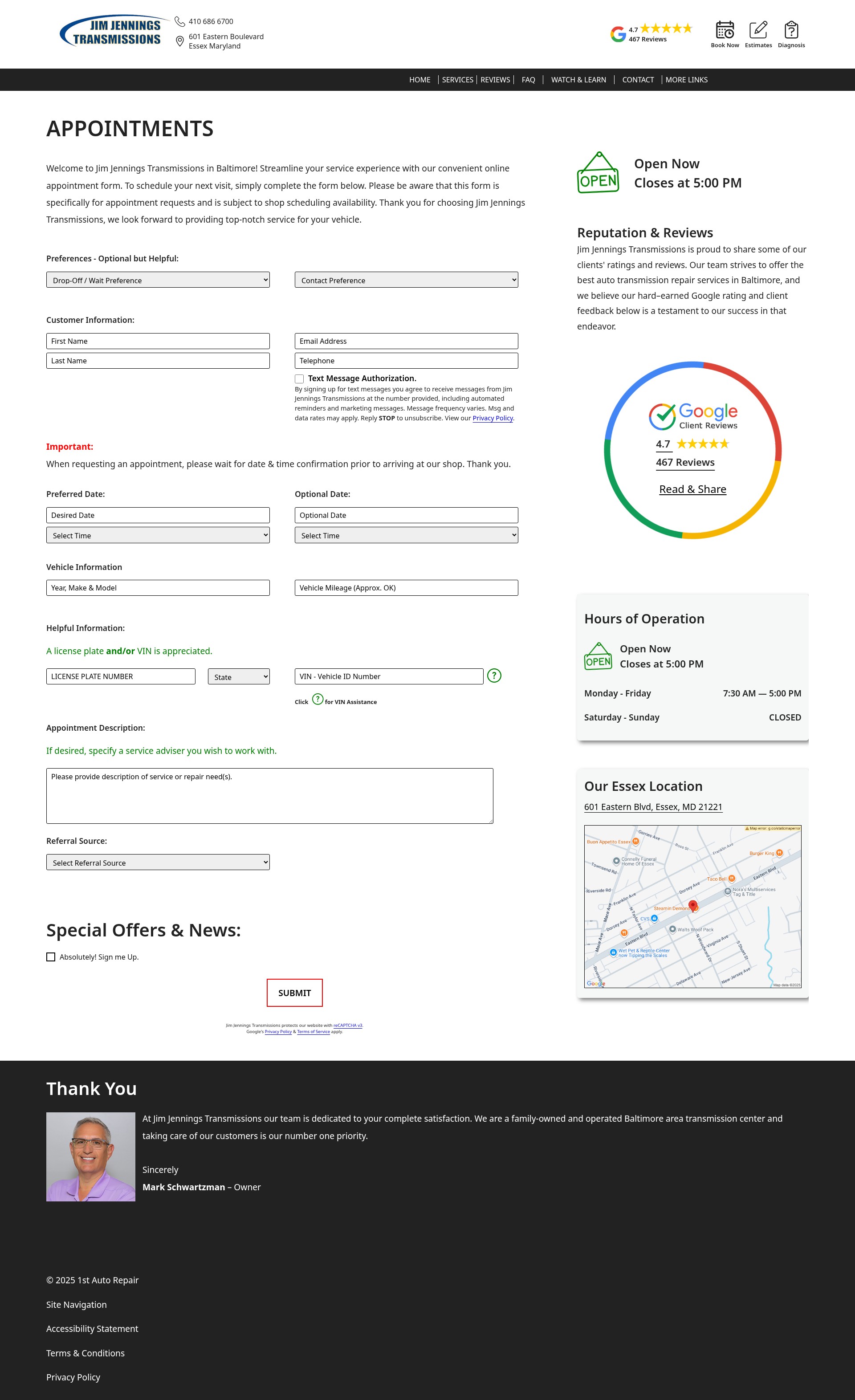Open the Estimates pencil icon
Image resolution: width=855 pixels, height=1400 pixels.
point(758,29)
